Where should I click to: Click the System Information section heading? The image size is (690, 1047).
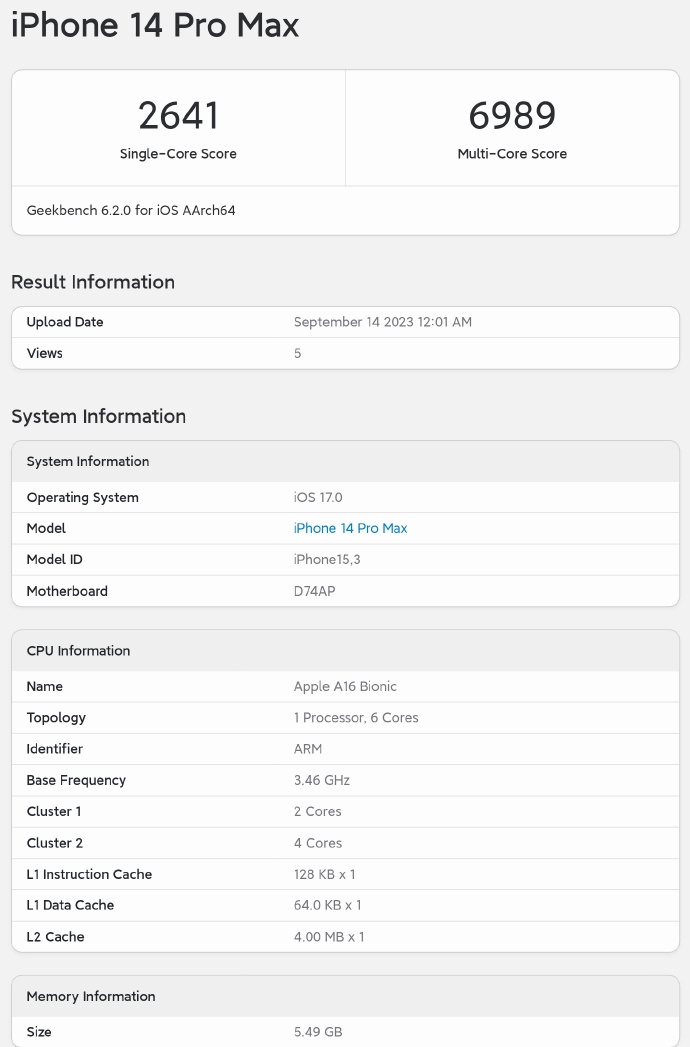tap(98, 416)
